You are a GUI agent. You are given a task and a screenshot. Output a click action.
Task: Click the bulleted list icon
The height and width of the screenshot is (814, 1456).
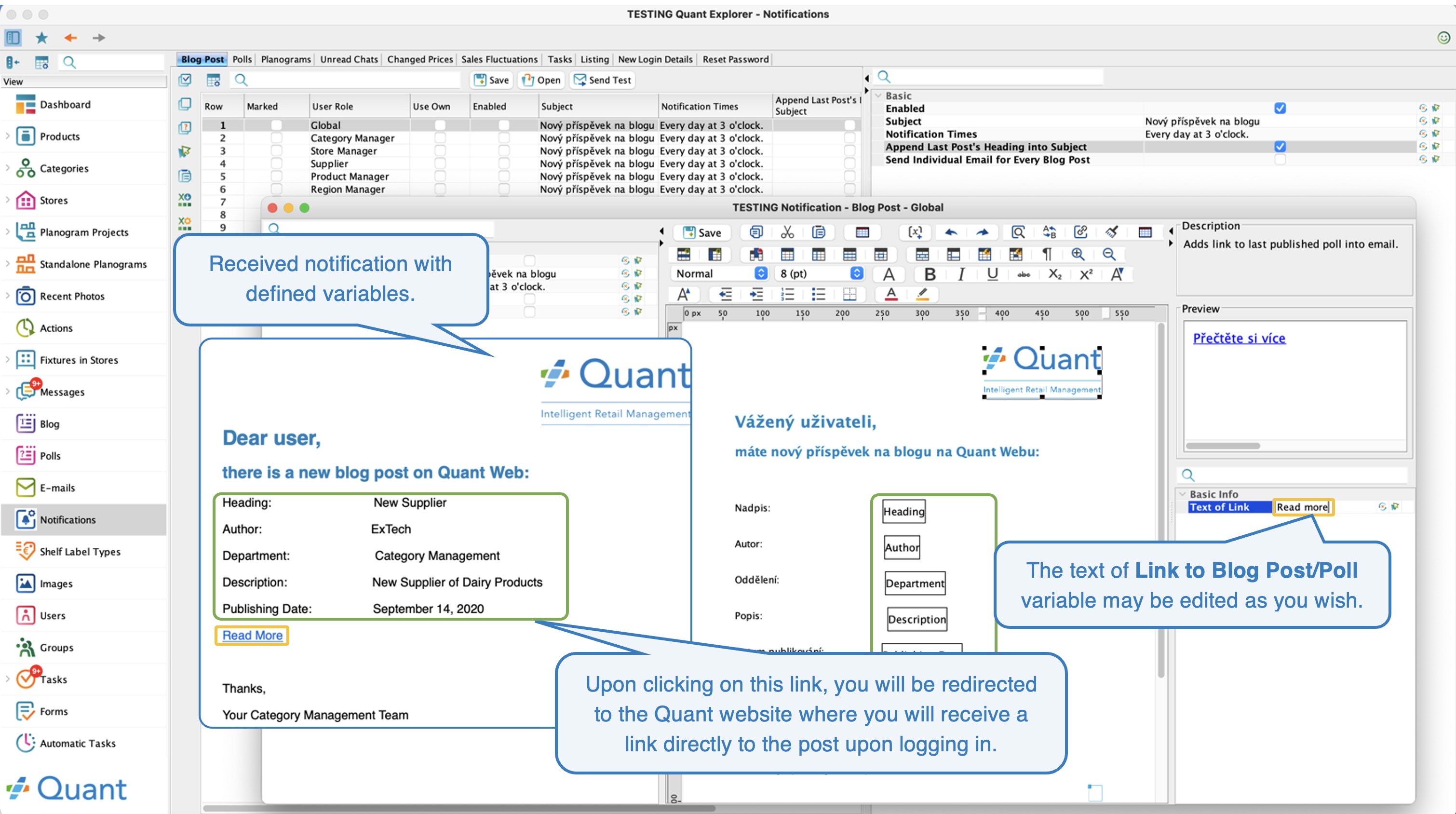[818, 294]
